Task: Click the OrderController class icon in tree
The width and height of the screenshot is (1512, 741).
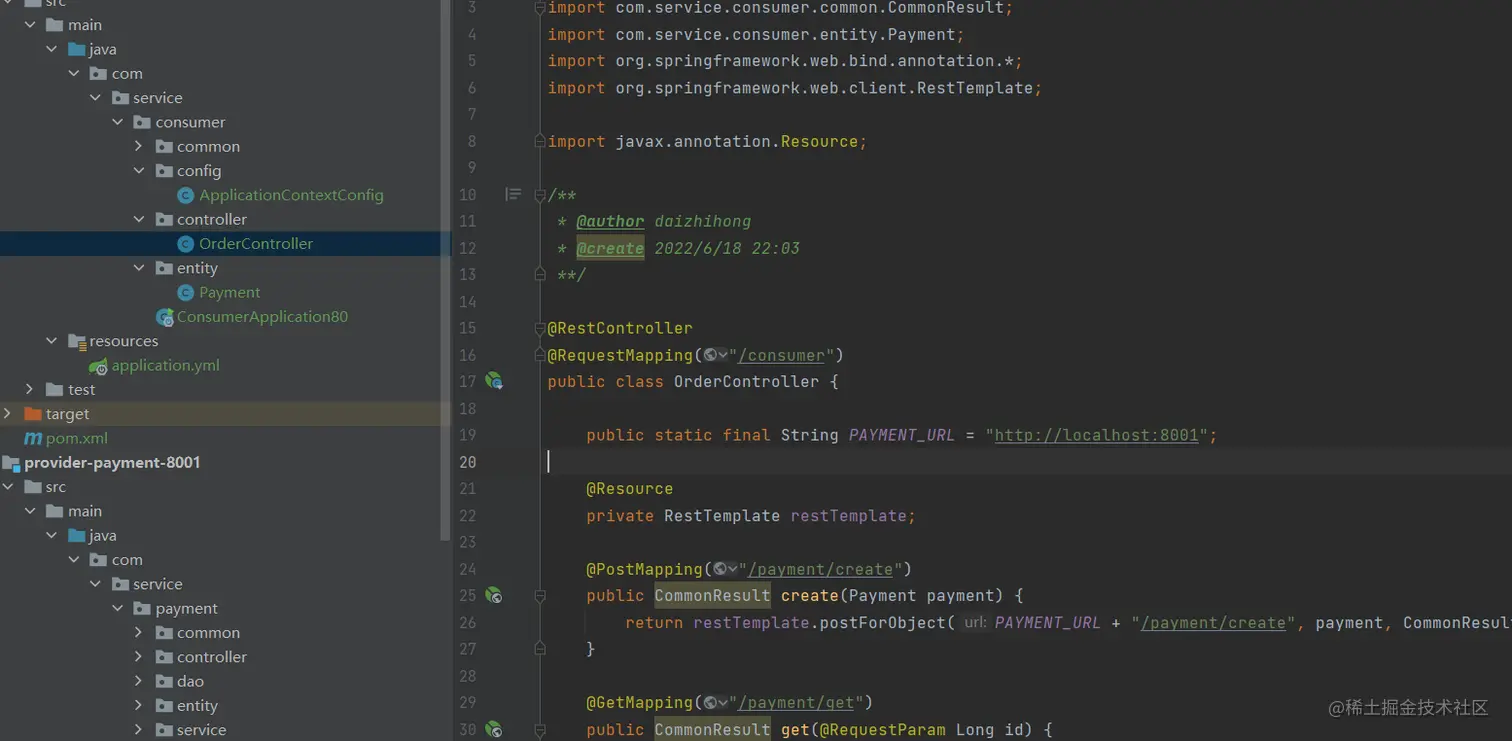Action: coord(185,244)
